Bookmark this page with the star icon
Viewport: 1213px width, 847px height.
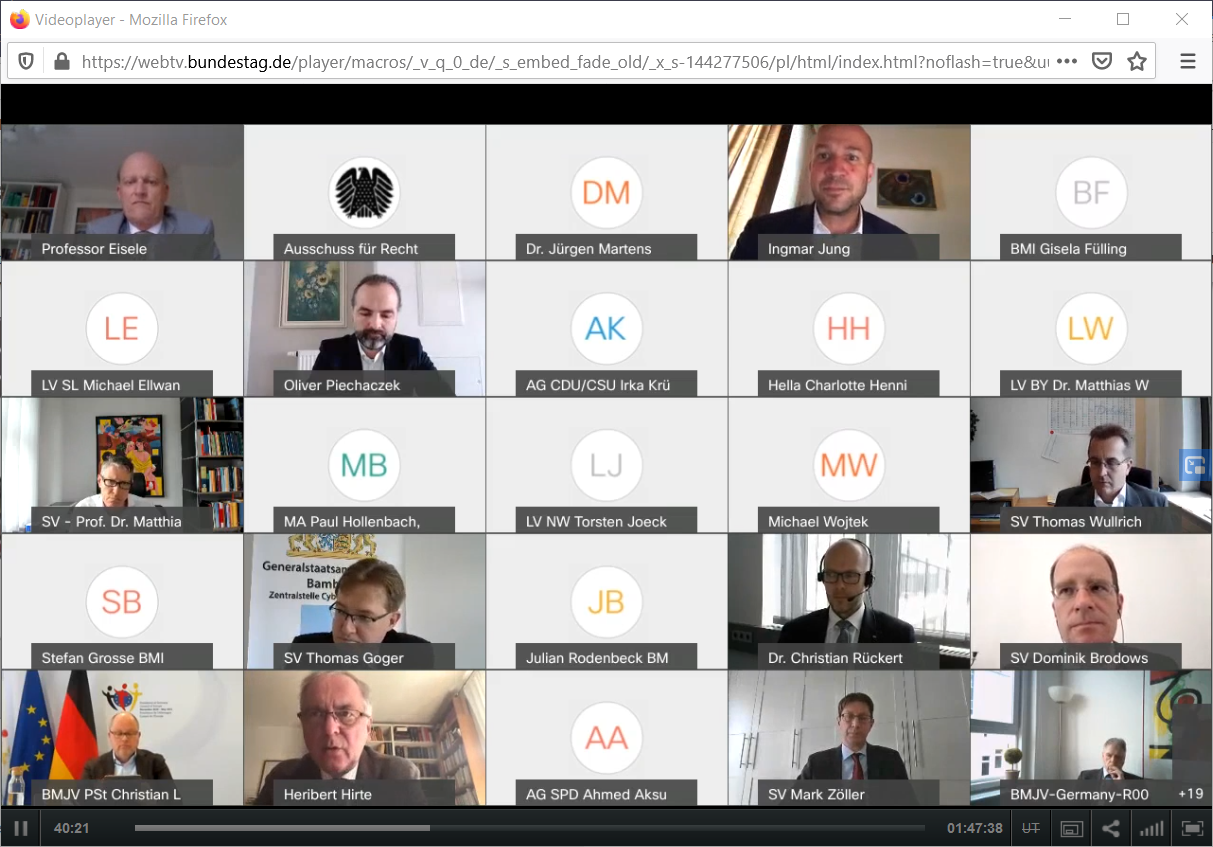tap(1137, 61)
